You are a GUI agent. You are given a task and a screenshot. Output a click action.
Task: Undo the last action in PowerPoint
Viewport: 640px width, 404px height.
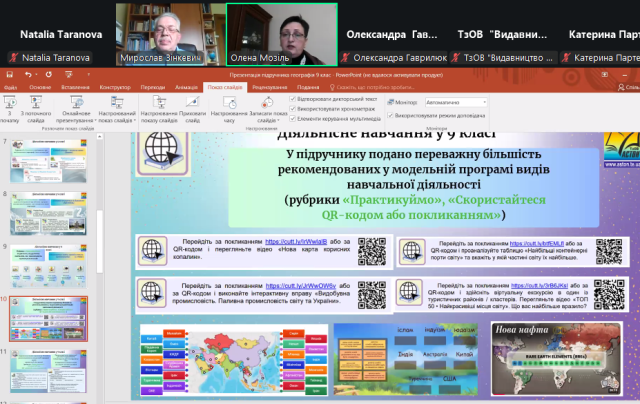coord(28,74)
